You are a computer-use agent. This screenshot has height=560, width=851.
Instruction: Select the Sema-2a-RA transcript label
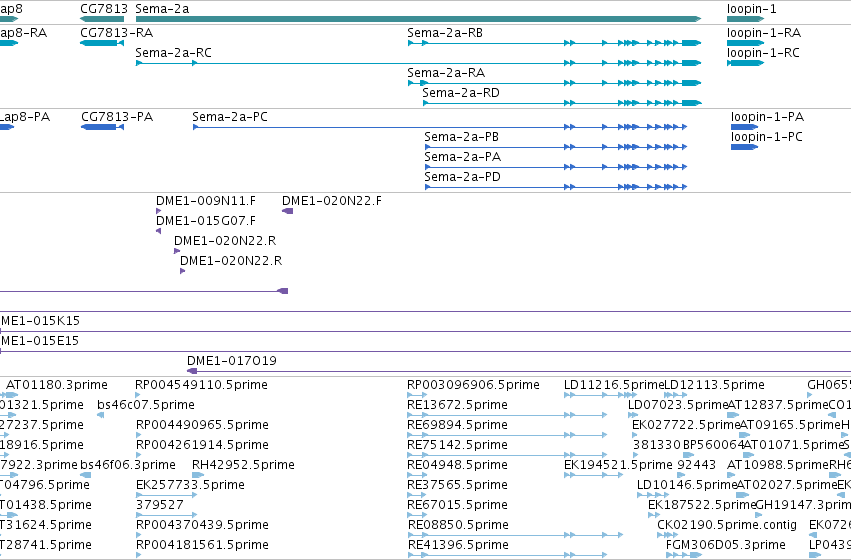[446, 73]
